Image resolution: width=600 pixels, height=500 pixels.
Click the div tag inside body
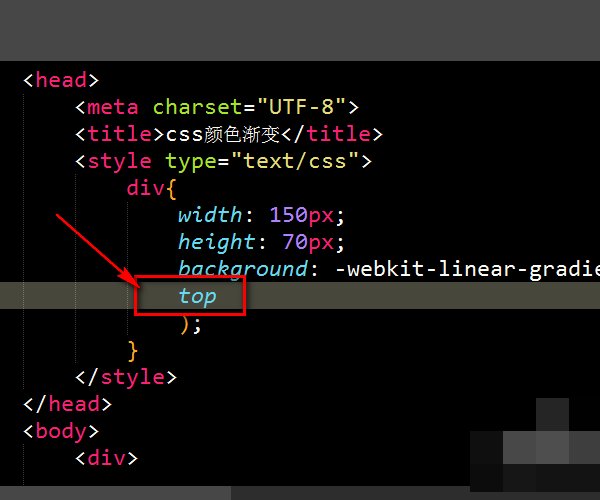[x=106, y=458]
